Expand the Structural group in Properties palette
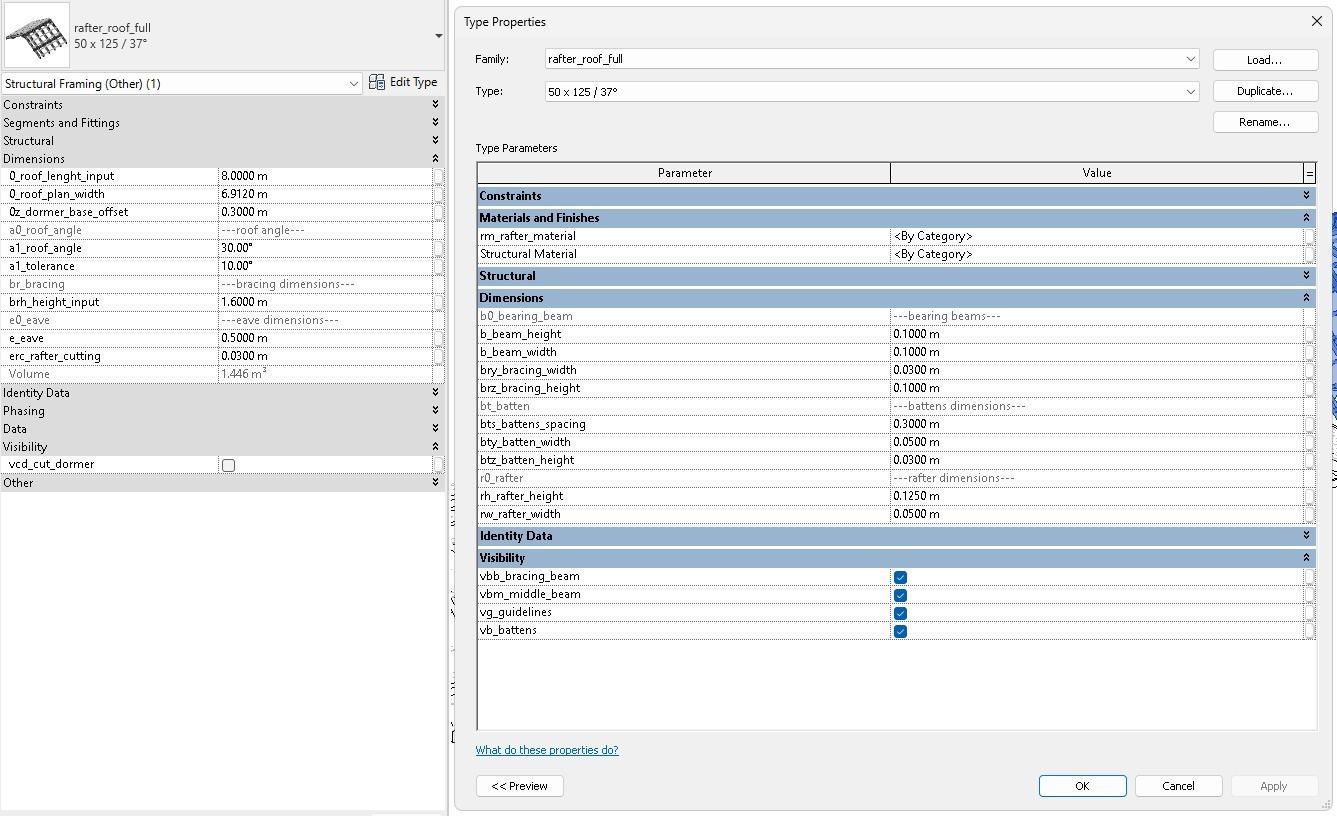Screen dimensions: 1337x816 coord(435,141)
